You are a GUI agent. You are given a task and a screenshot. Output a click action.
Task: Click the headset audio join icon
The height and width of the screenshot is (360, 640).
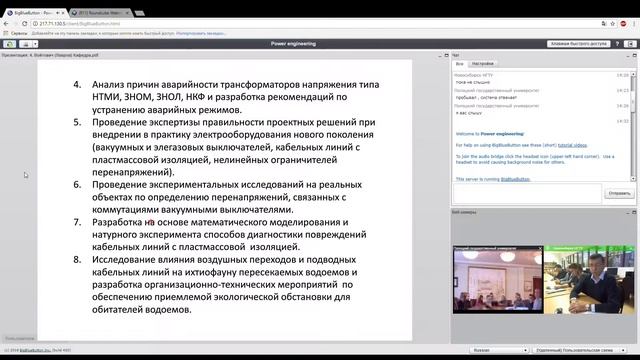coord(10,44)
